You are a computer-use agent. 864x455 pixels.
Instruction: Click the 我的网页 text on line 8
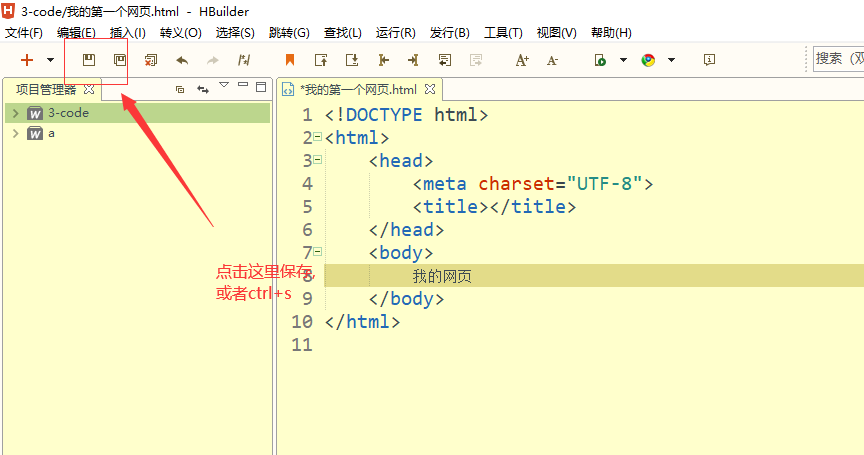(442, 276)
